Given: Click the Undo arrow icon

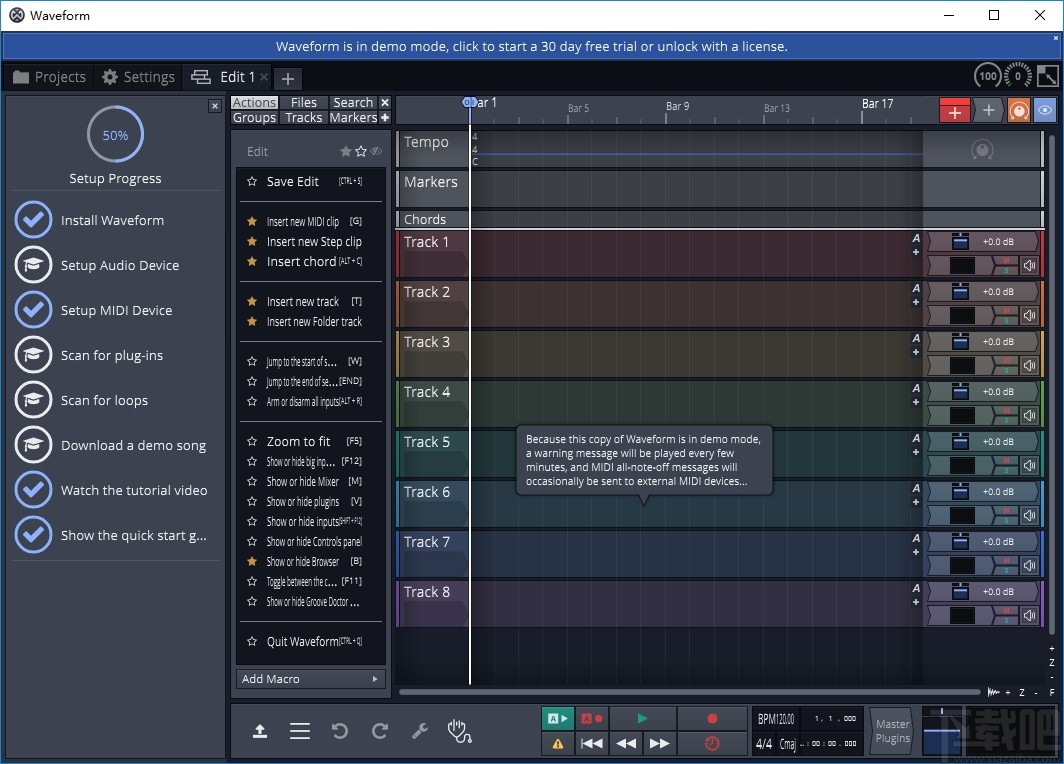Looking at the screenshot, I should point(340,731).
